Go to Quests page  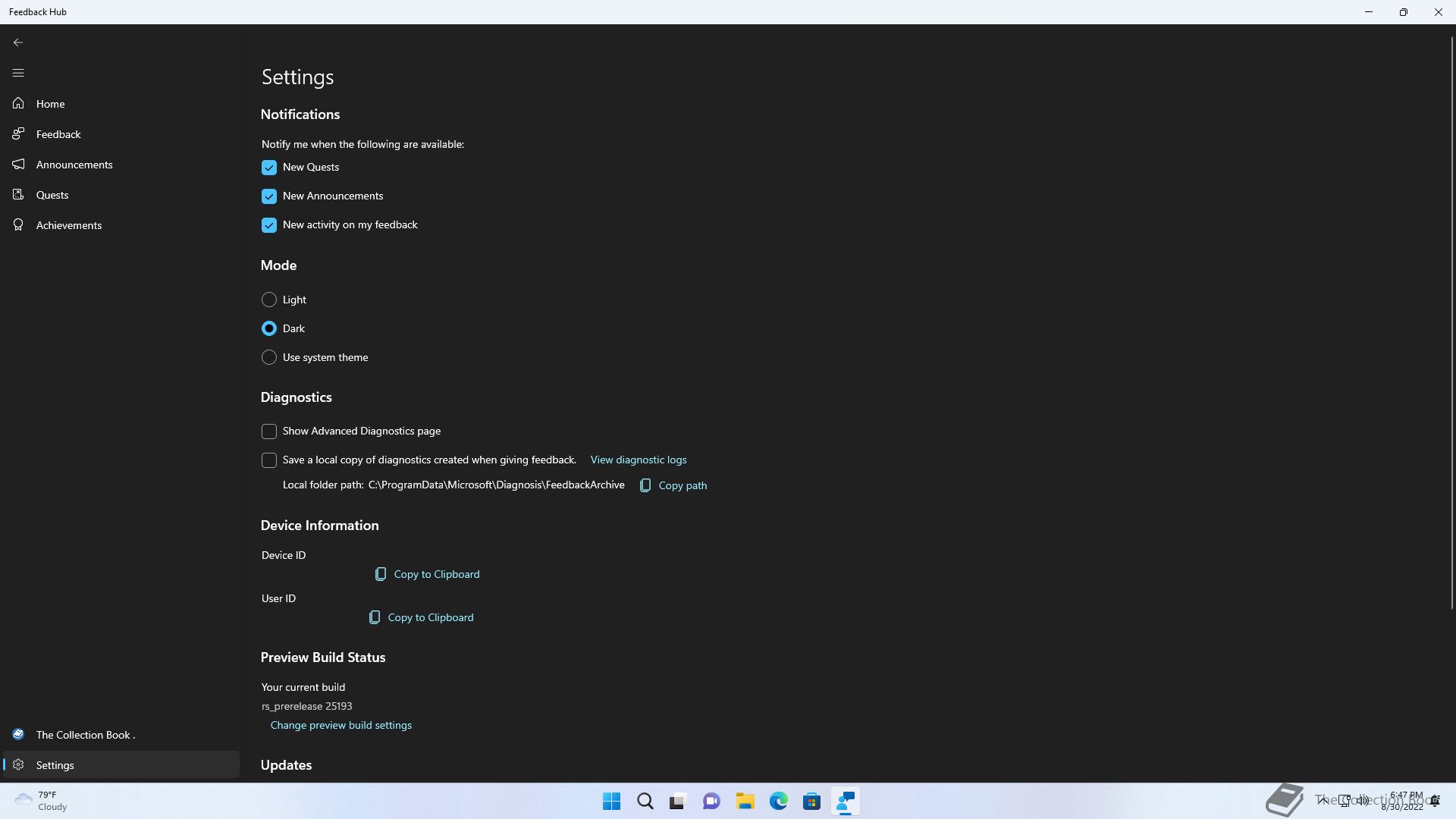point(52,195)
